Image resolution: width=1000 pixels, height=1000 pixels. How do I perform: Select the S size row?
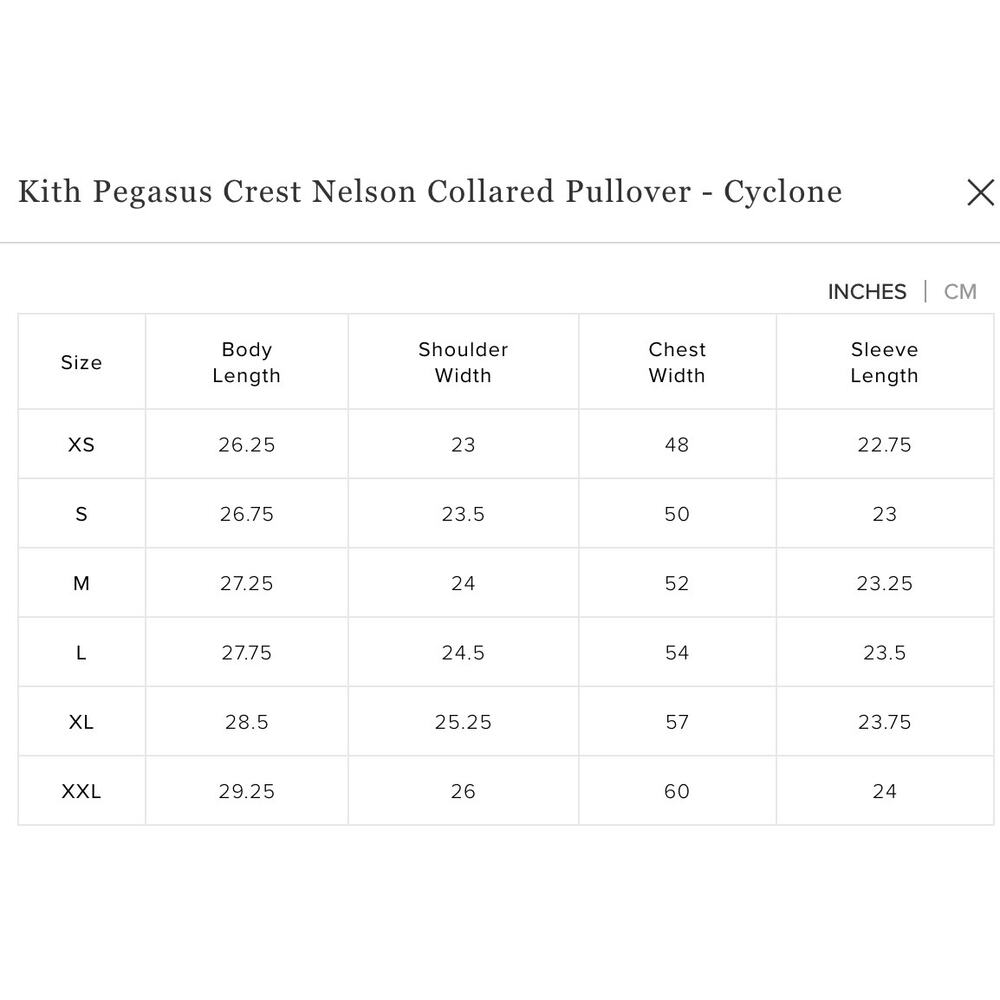[81, 513]
